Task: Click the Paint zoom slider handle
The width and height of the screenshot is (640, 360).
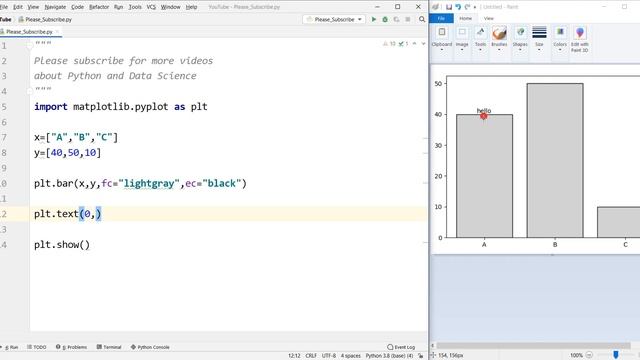Action: [x=616, y=355]
